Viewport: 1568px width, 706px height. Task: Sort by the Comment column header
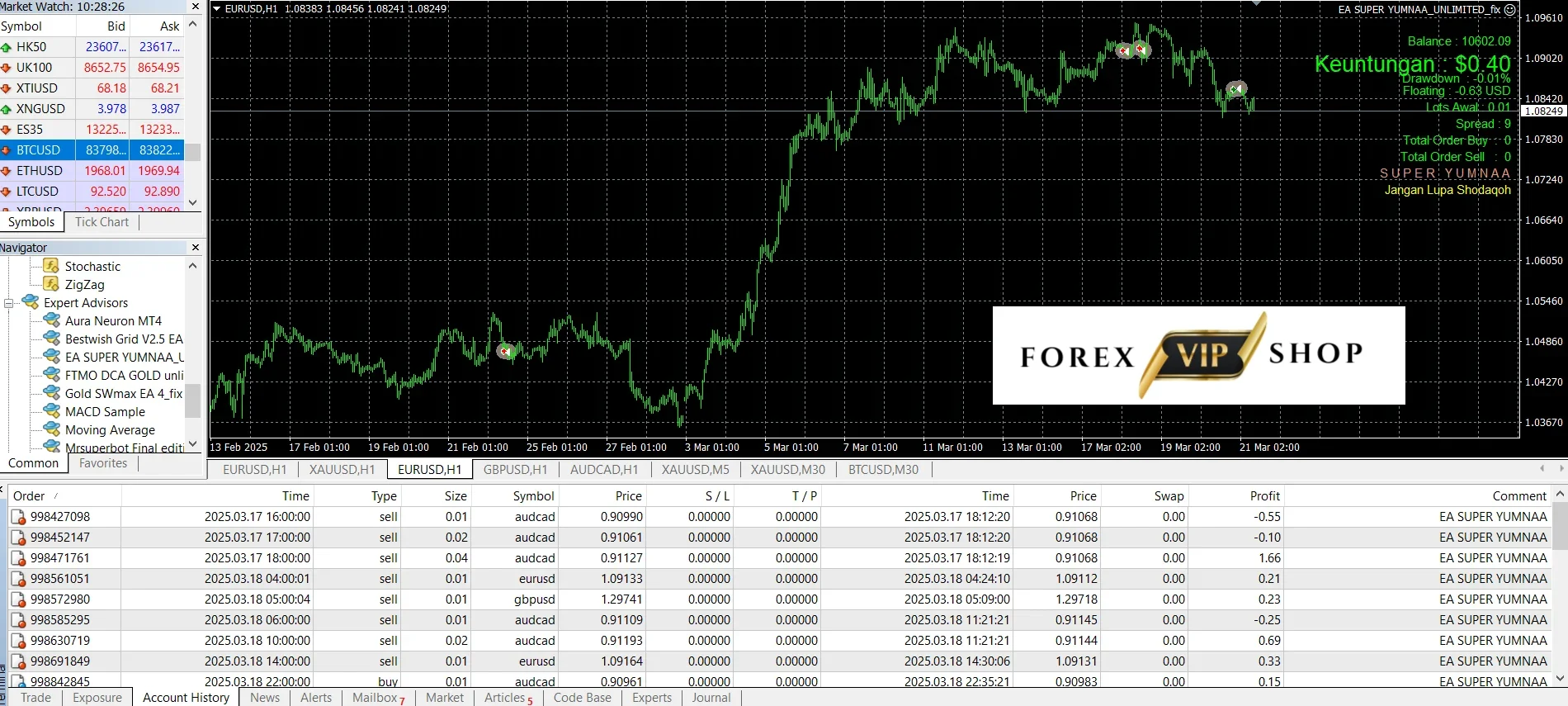(1416, 495)
